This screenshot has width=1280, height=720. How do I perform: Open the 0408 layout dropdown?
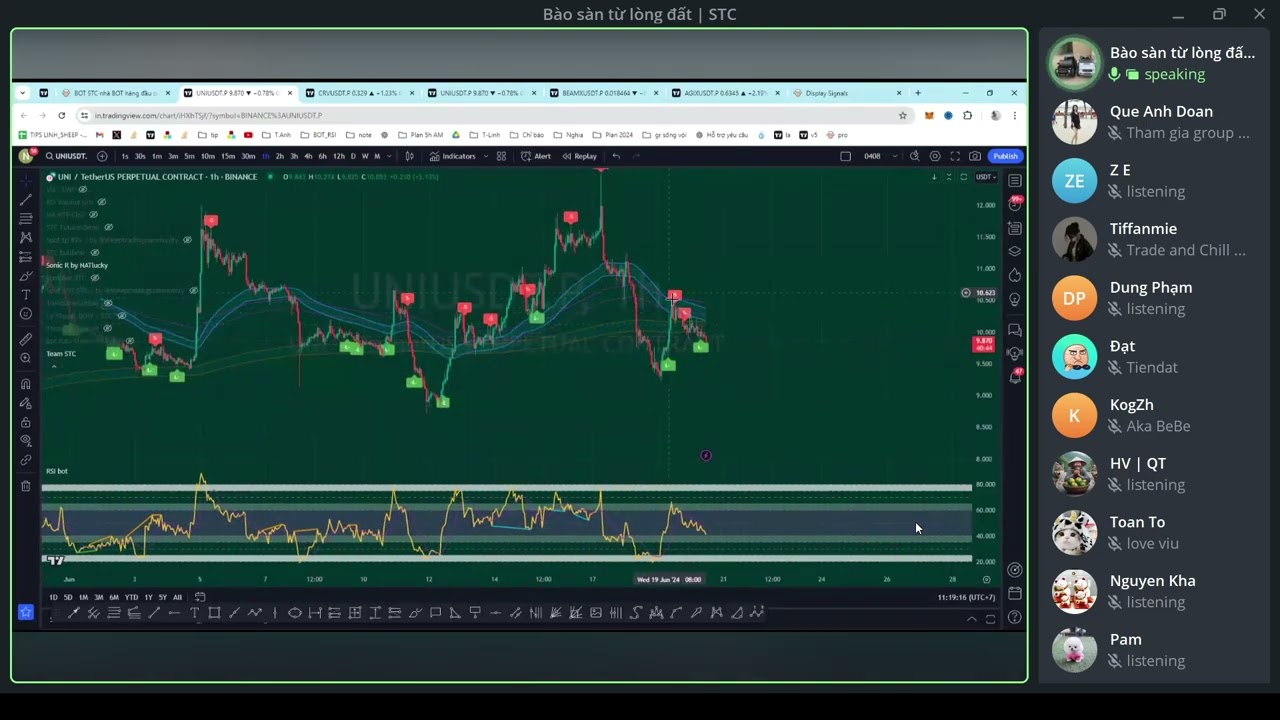coord(880,156)
